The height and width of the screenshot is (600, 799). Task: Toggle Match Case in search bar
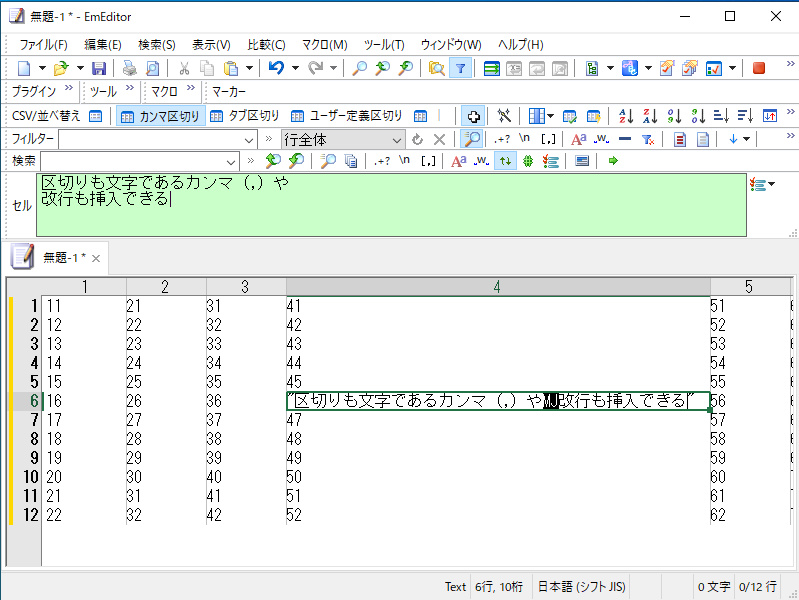tap(458, 161)
